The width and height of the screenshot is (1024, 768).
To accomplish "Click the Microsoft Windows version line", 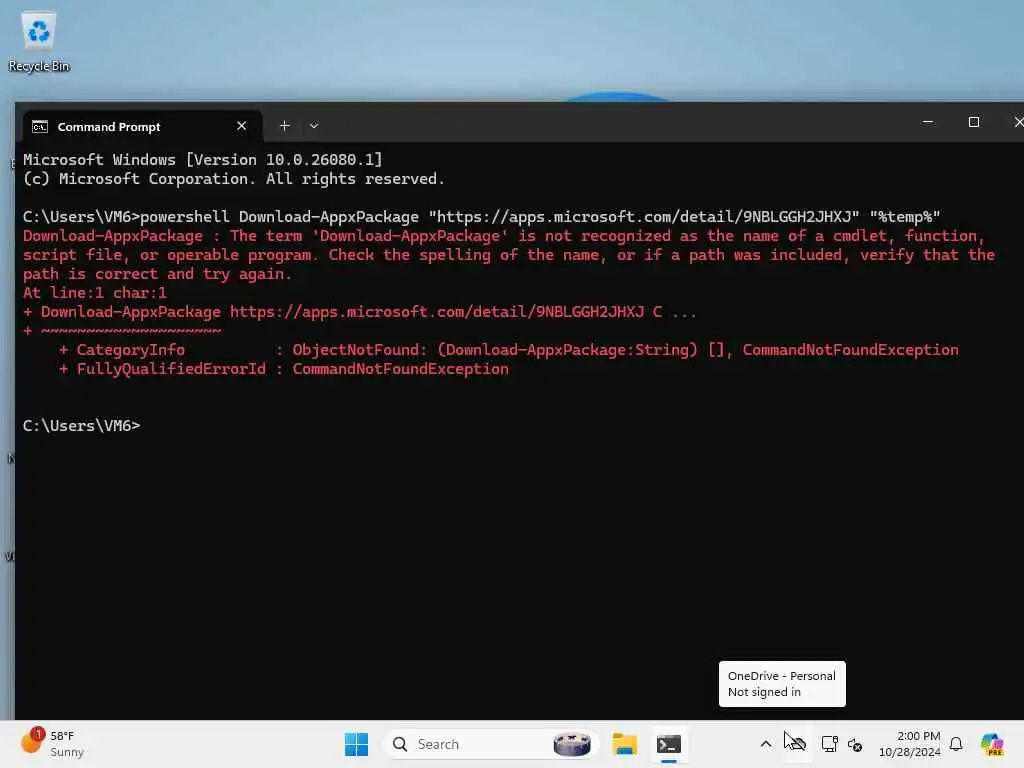I will click(x=202, y=159).
